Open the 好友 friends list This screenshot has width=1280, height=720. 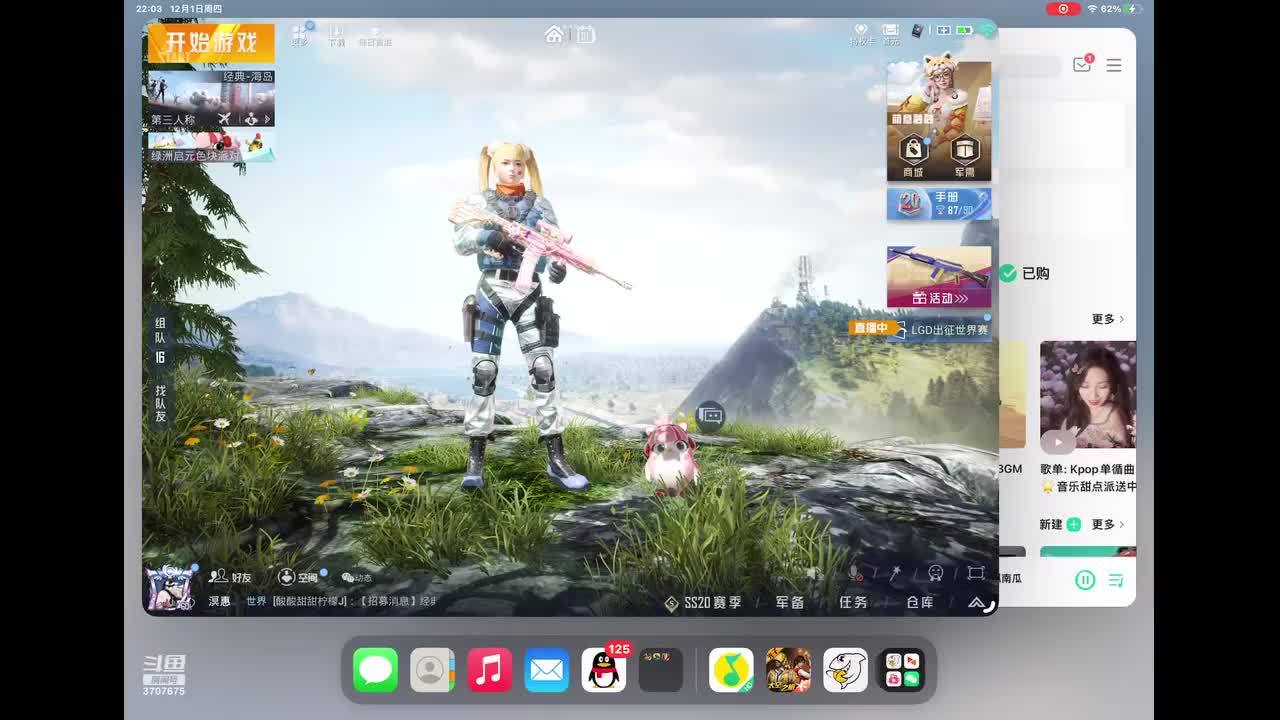tap(231, 577)
